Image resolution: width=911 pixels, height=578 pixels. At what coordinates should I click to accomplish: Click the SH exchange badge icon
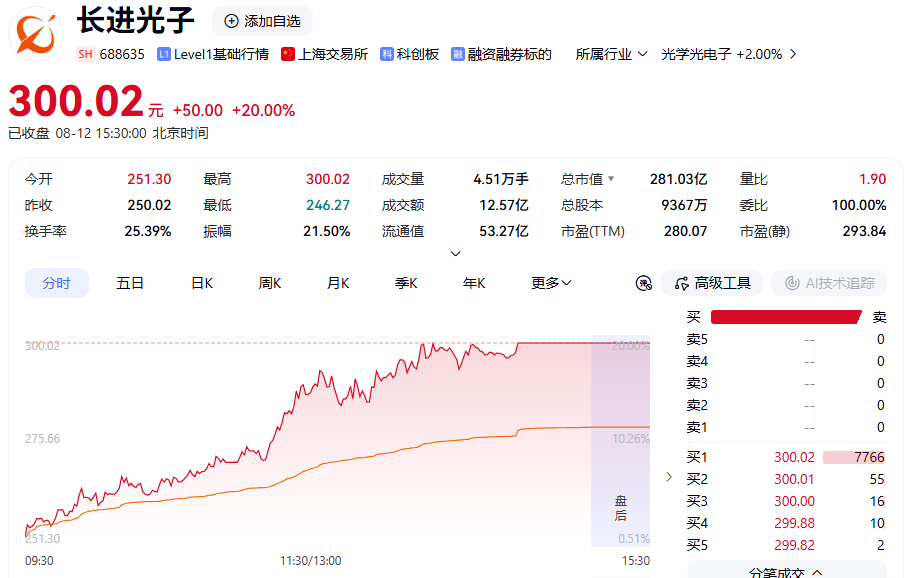[85, 54]
